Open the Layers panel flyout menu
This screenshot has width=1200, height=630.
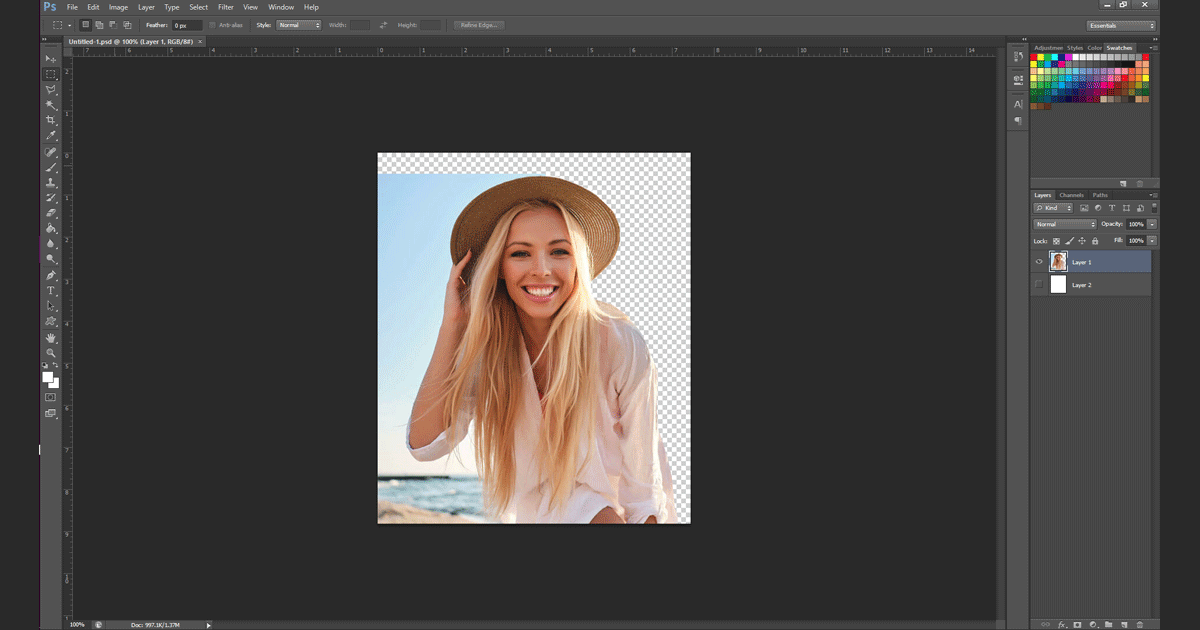pyautogui.click(x=1154, y=195)
